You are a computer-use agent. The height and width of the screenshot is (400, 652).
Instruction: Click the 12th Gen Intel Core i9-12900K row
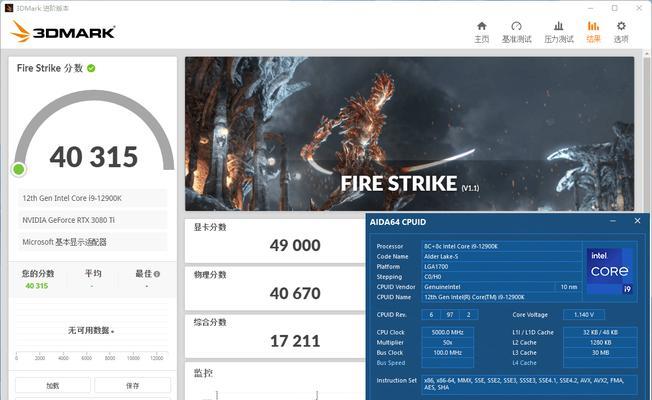pyautogui.click(x=92, y=198)
